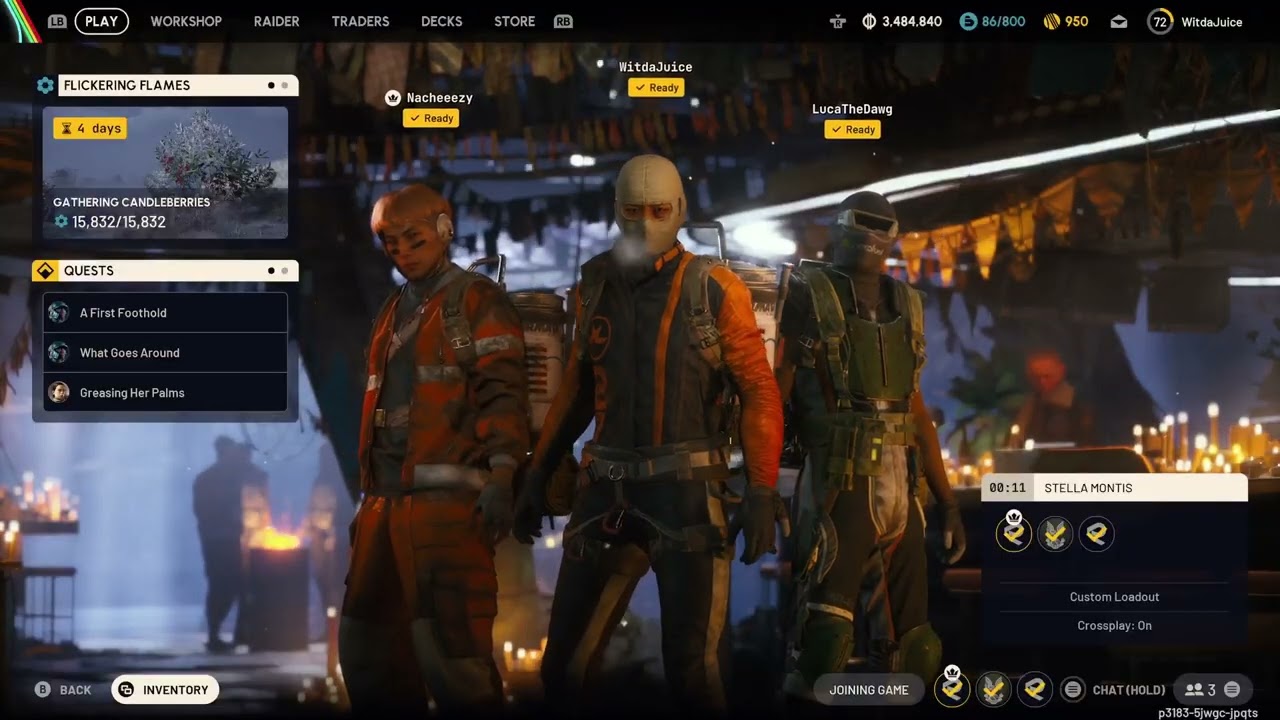Click Nacheeezy's Ready status badge
The image size is (1280, 720).
(431, 118)
